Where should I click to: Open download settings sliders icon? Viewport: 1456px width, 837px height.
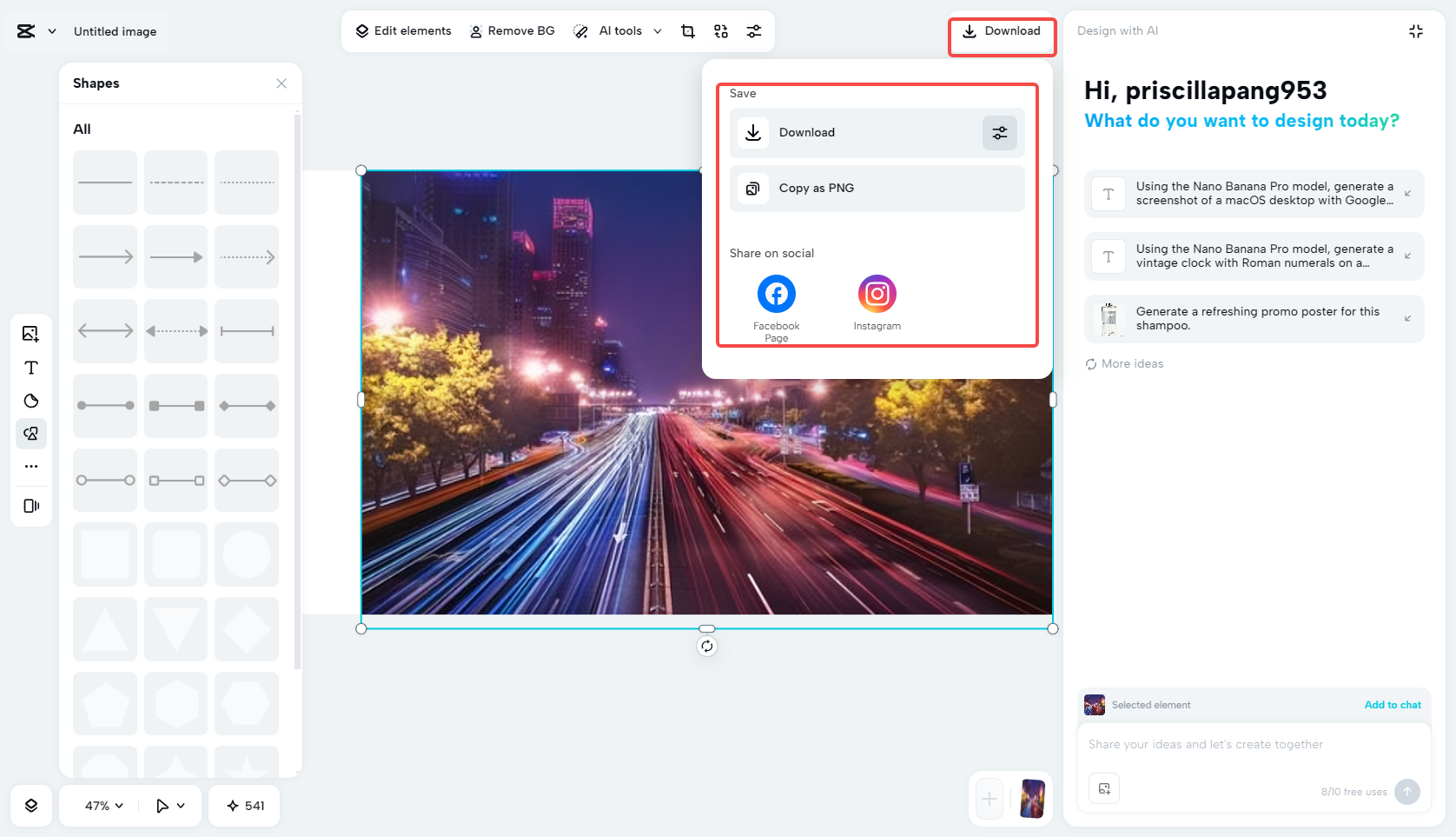point(1000,133)
